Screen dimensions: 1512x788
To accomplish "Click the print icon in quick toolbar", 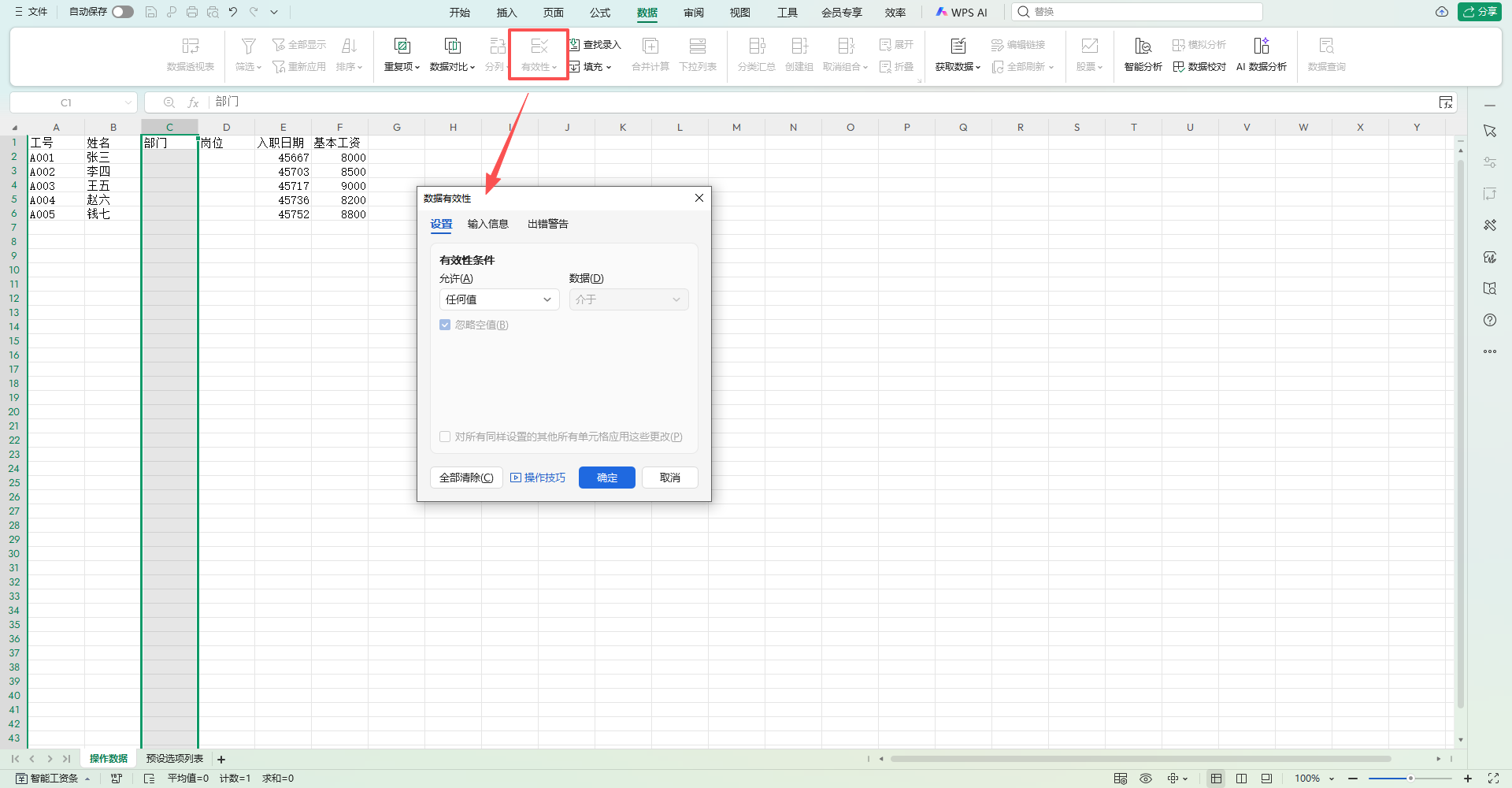I will coord(192,12).
